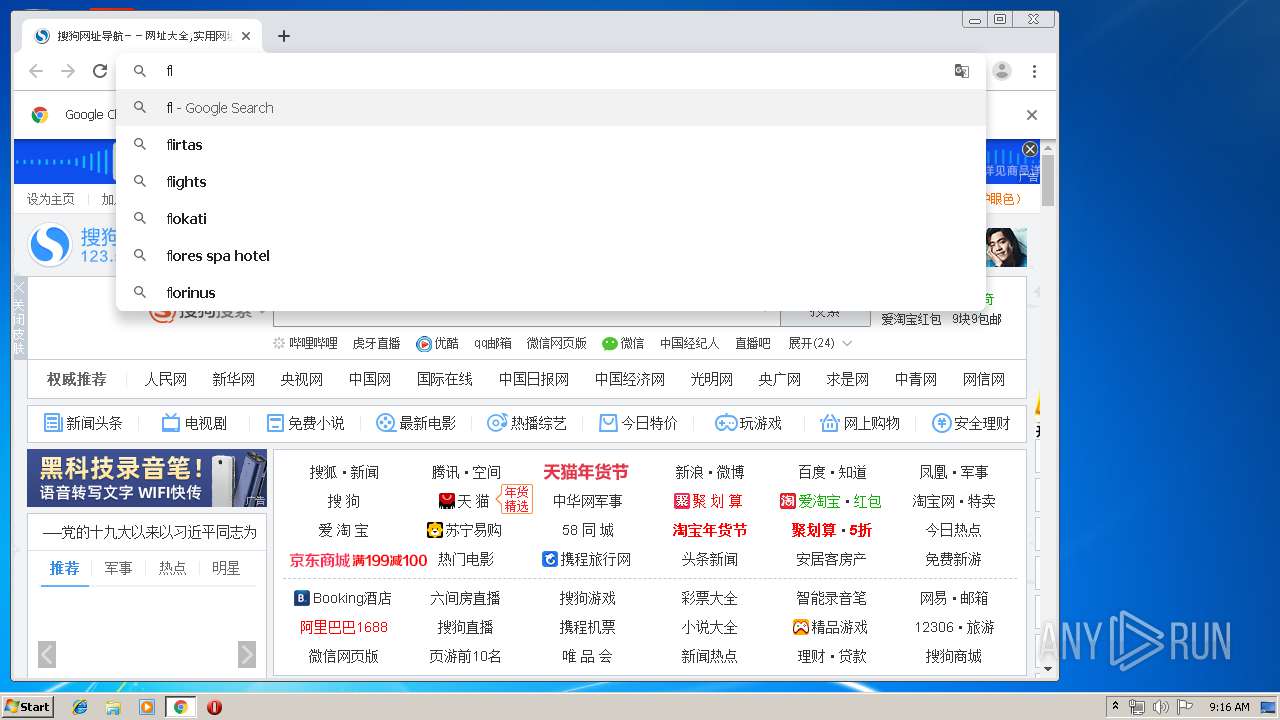Open the volume speaker tray icon
1280x720 pixels.
point(1161,707)
